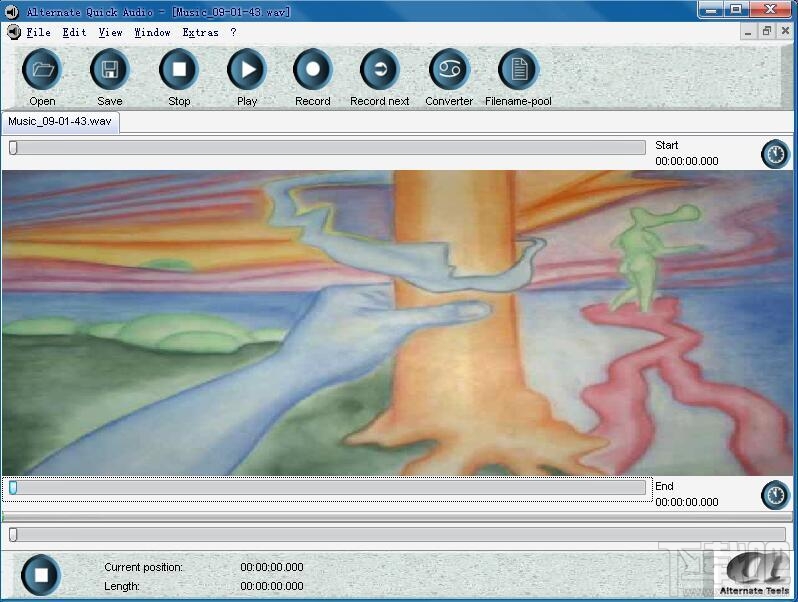Open the Filename-pool tool
This screenshot has width=798, height=602.
pos(518,70)
